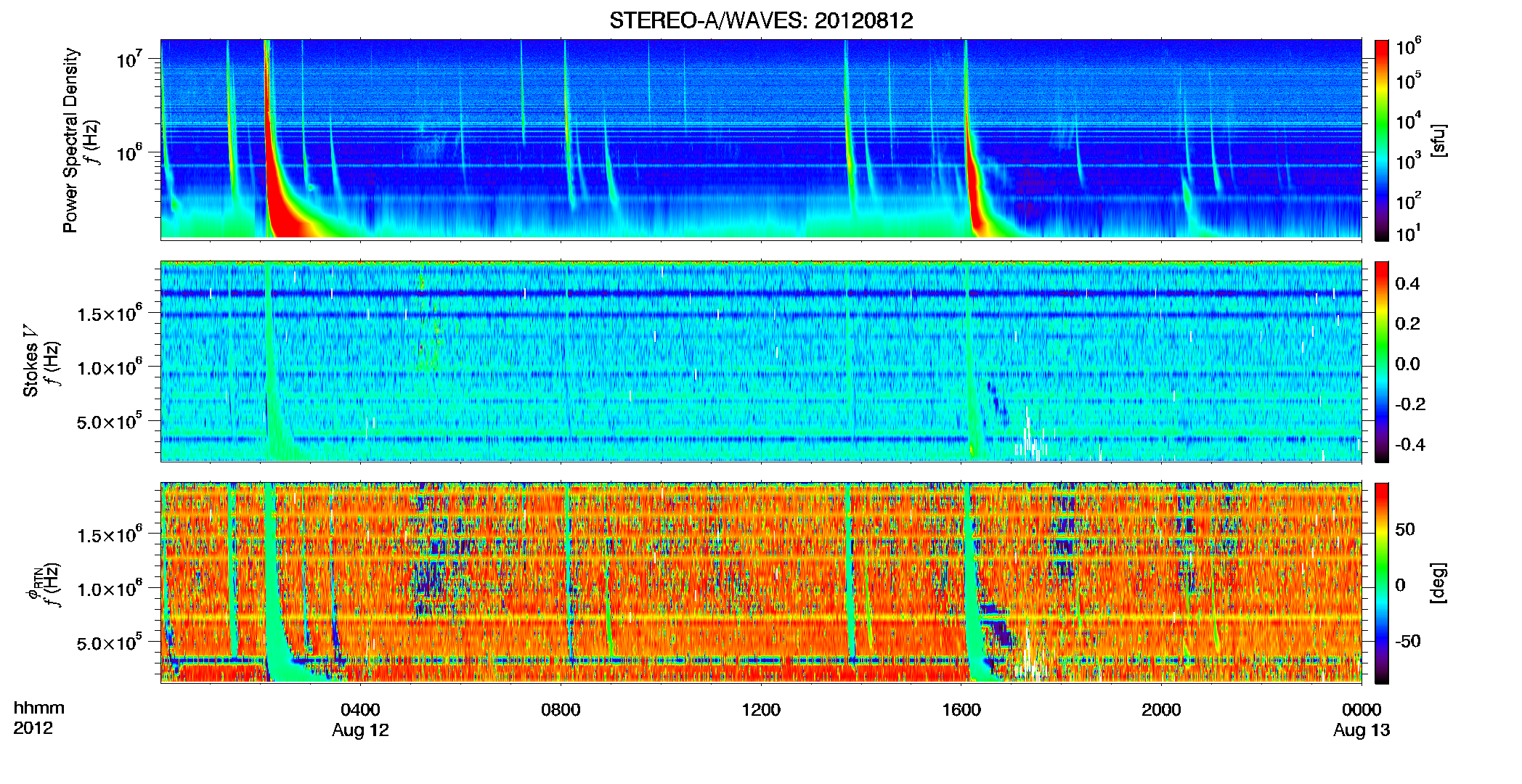Image resolution: width=1522 pixels, height=784 pixels.
Task: Select the Power Spectral Density axis label
Action: pos(70,141)
